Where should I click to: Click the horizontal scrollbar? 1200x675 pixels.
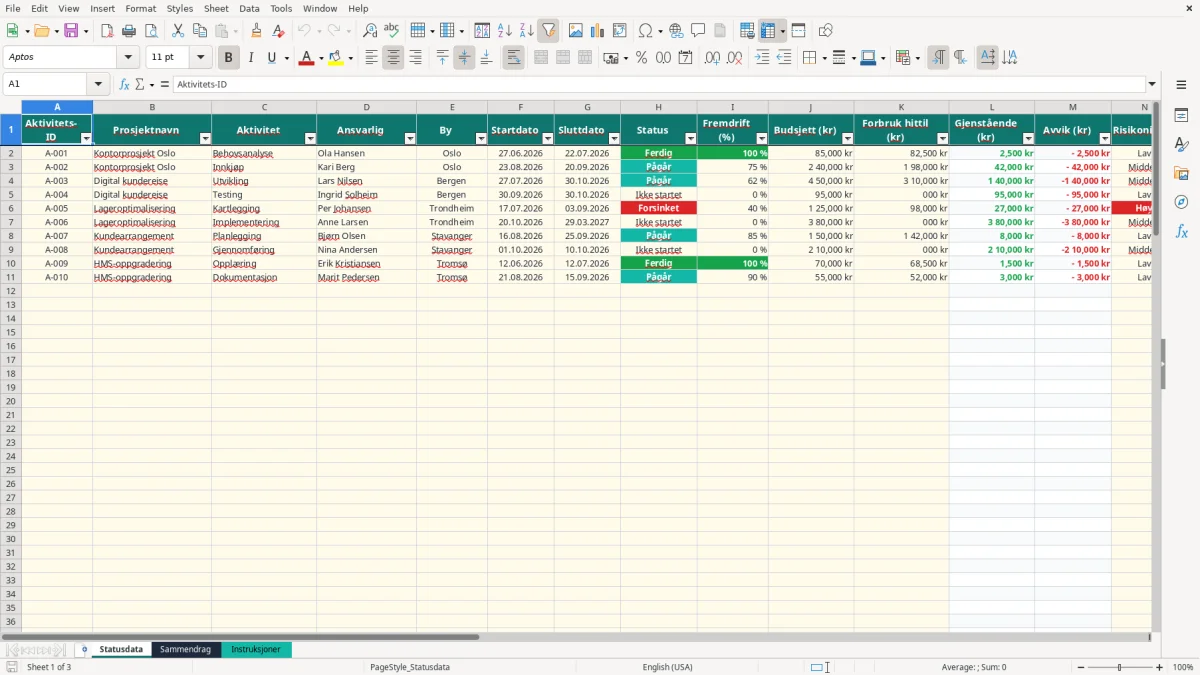pyautogui.click(x=240, y=636)
